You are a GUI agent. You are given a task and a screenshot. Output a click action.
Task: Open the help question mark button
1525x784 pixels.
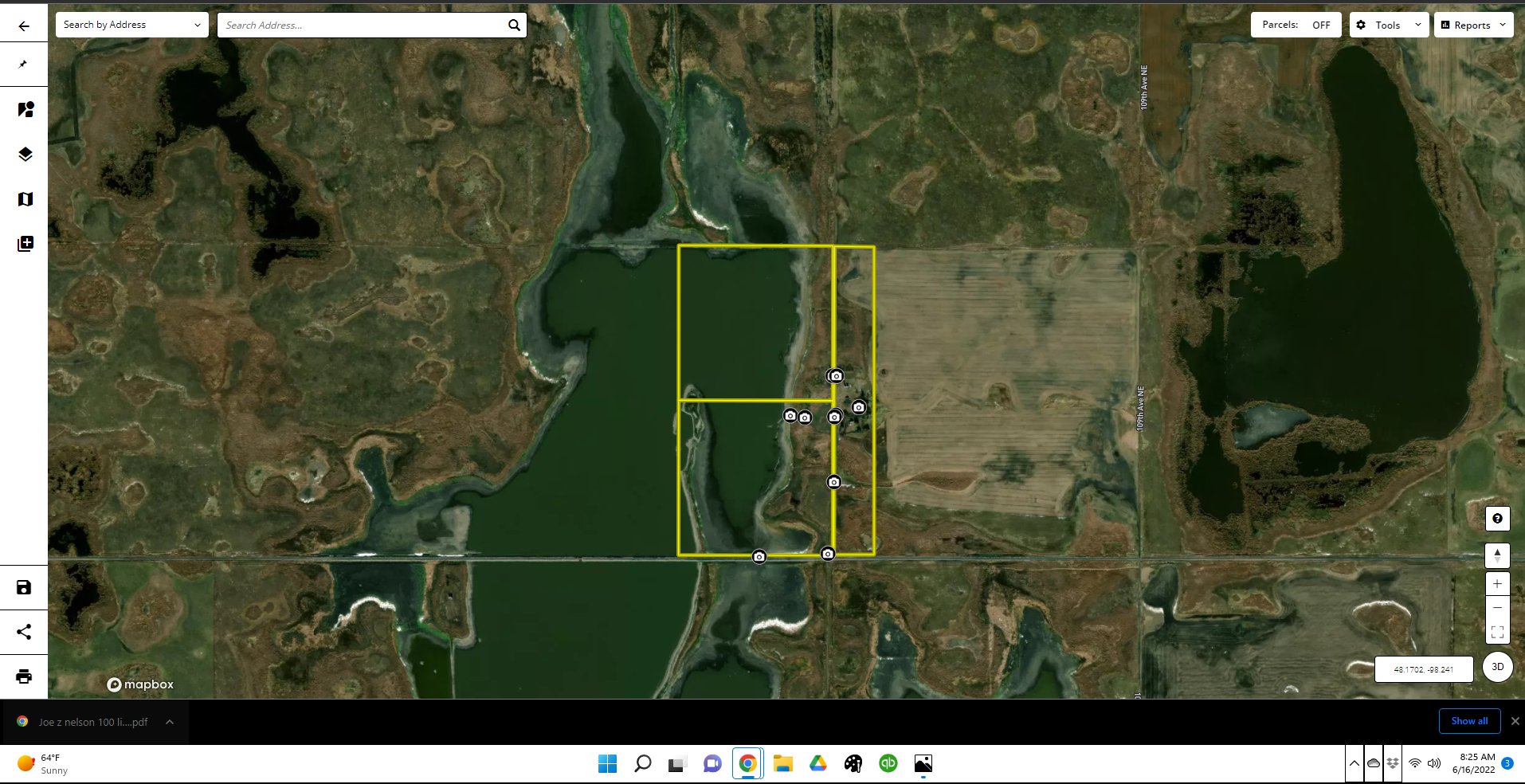point(1497,519)
